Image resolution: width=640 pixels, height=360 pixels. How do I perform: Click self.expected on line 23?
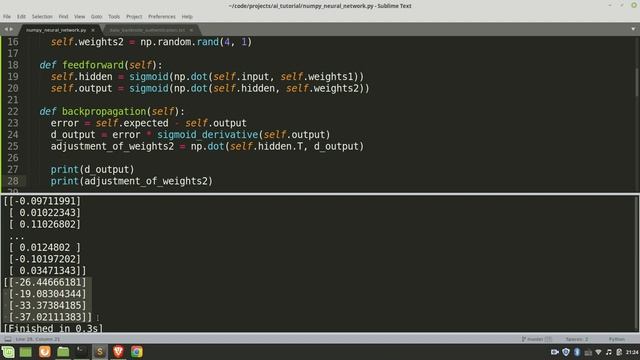point(132,123)
